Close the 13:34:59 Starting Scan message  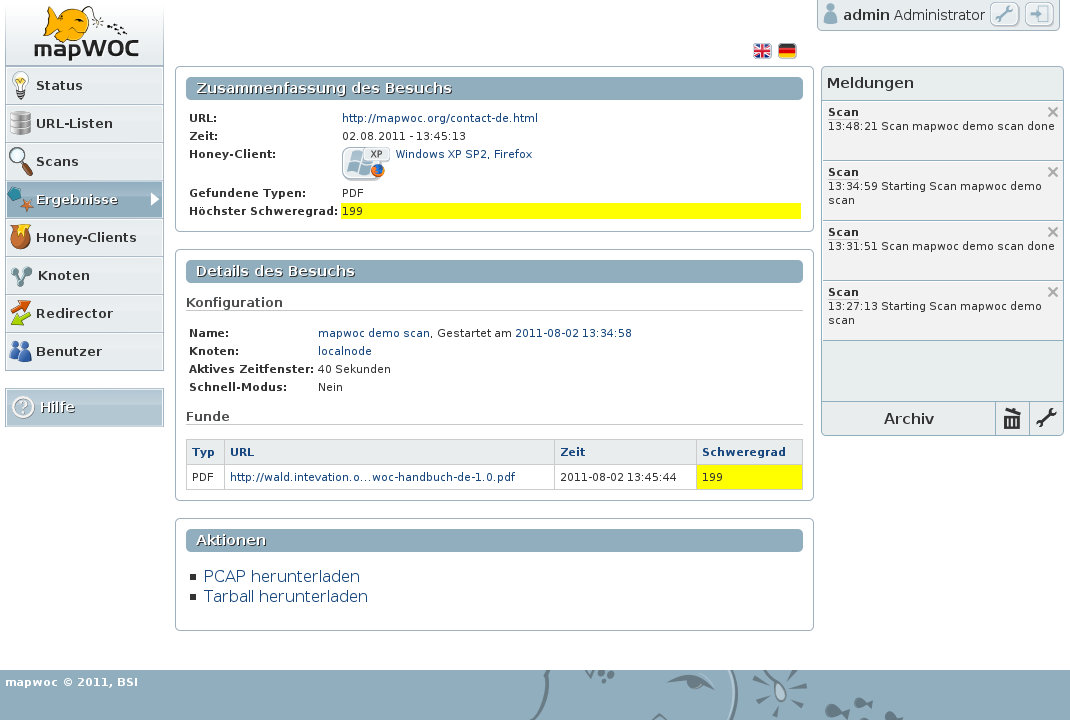click(1053, 172)
